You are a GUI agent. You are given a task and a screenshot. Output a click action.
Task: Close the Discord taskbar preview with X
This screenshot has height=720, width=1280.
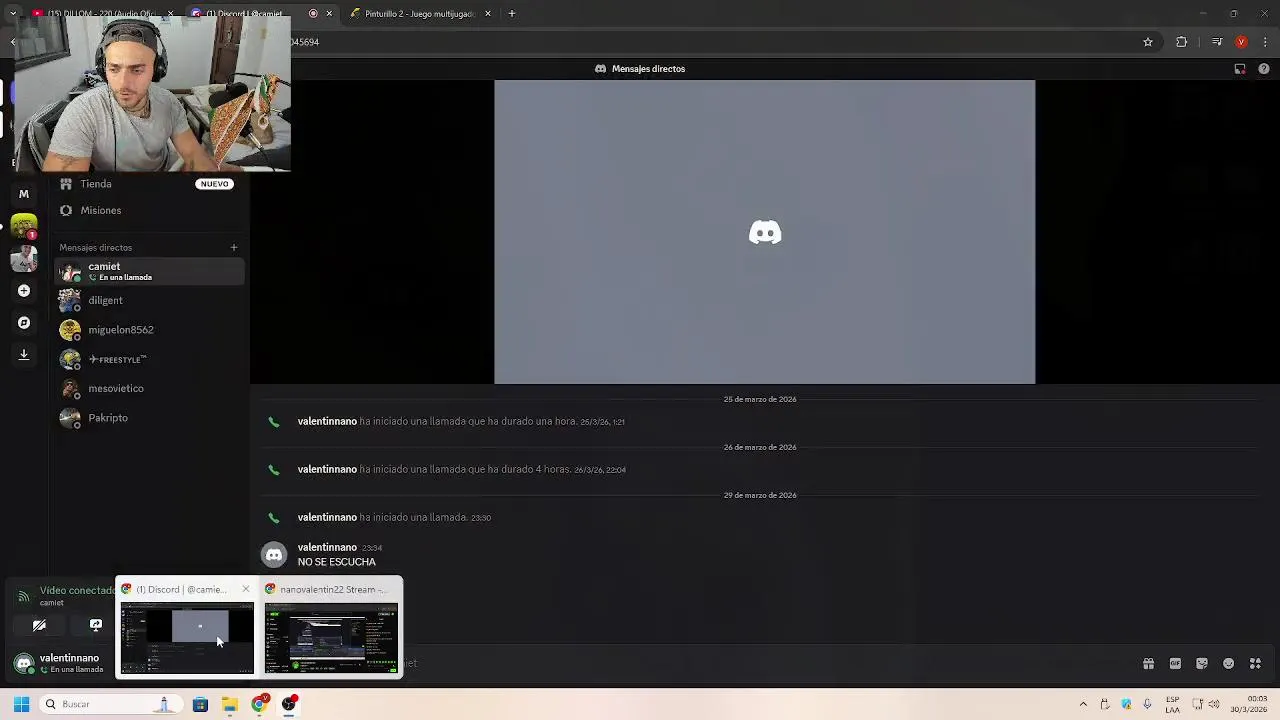coord(246,589)
